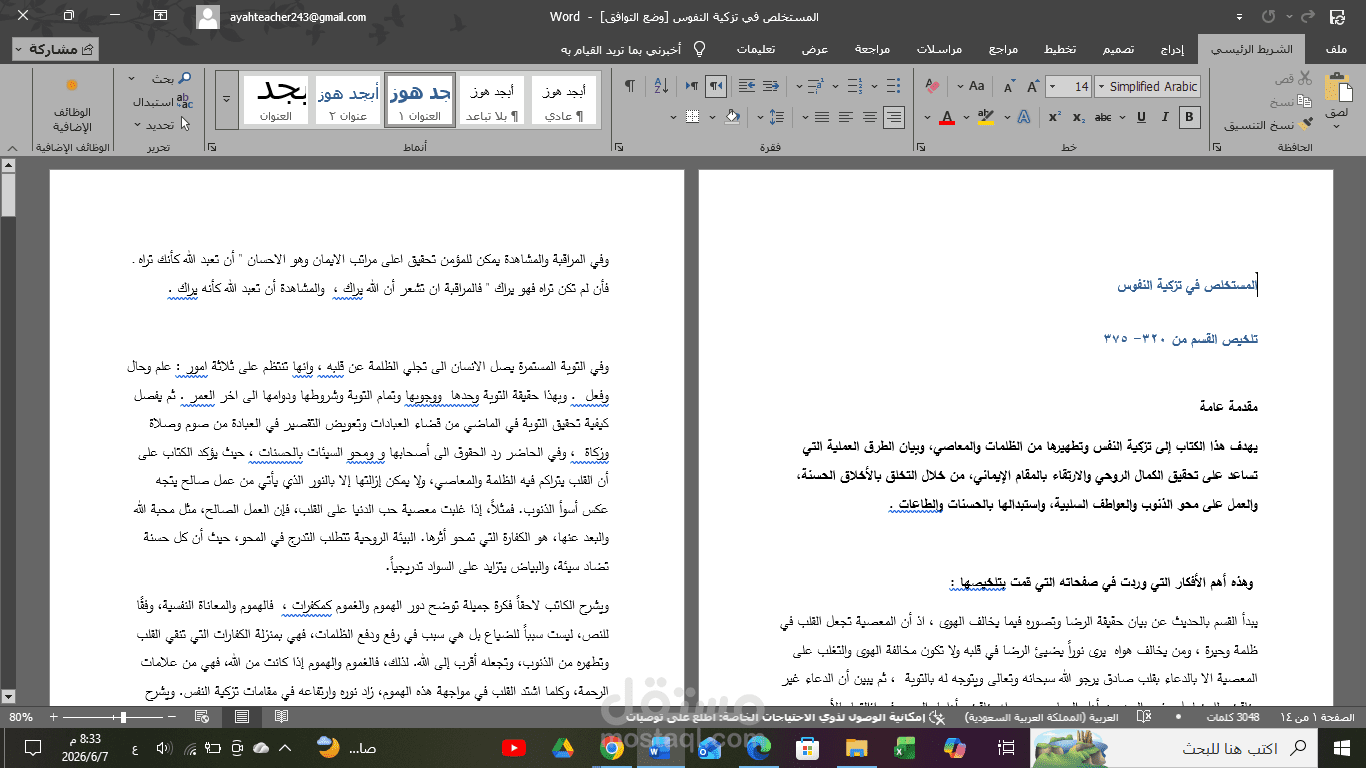Clear all formatting with the eraser icon
Image resolution: width=1366 pixels, height=768 pixels.
click(x=932, y=87)
